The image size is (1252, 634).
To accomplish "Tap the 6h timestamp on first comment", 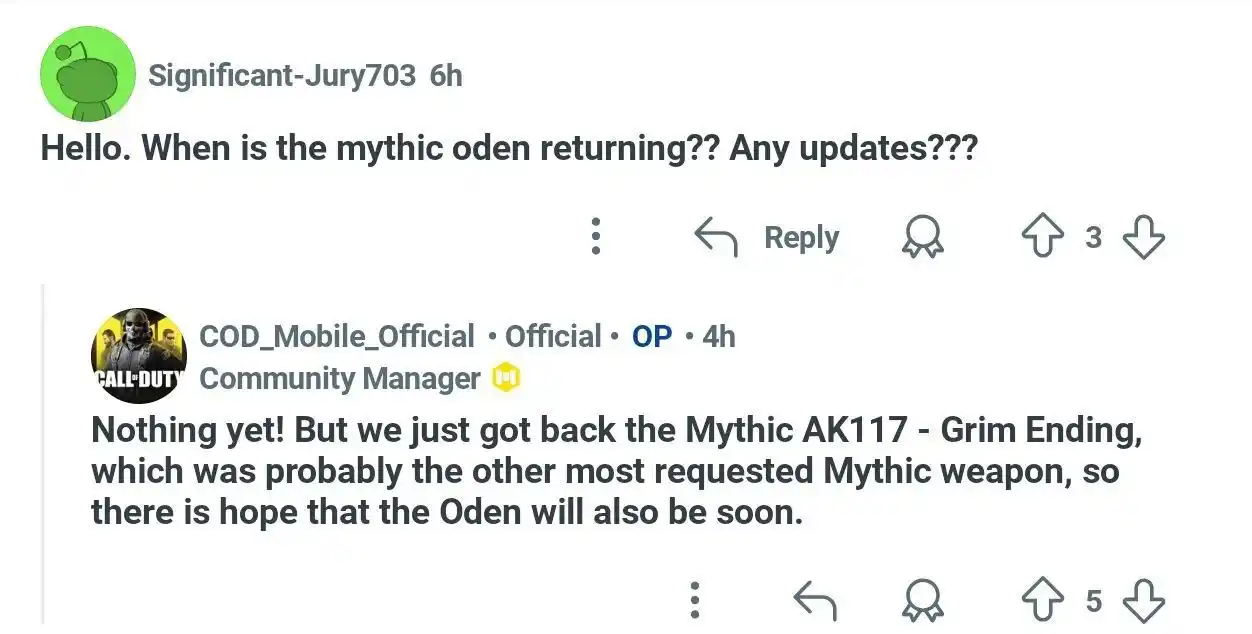I will 446,75.
